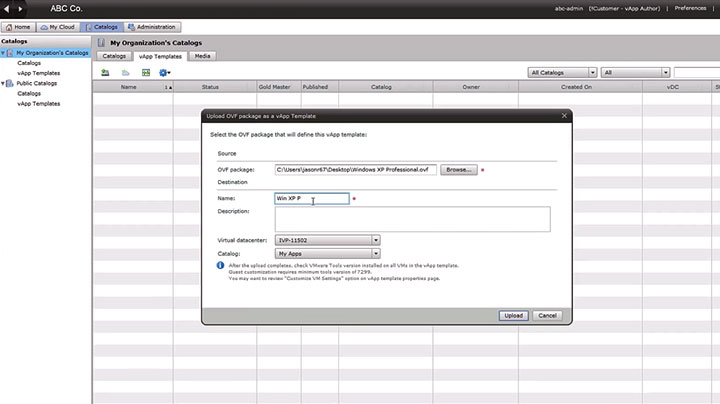720x404 pixels.
Task: Select Catalogs under My Organization's Catalogs
Action: [x=29, y=63]
